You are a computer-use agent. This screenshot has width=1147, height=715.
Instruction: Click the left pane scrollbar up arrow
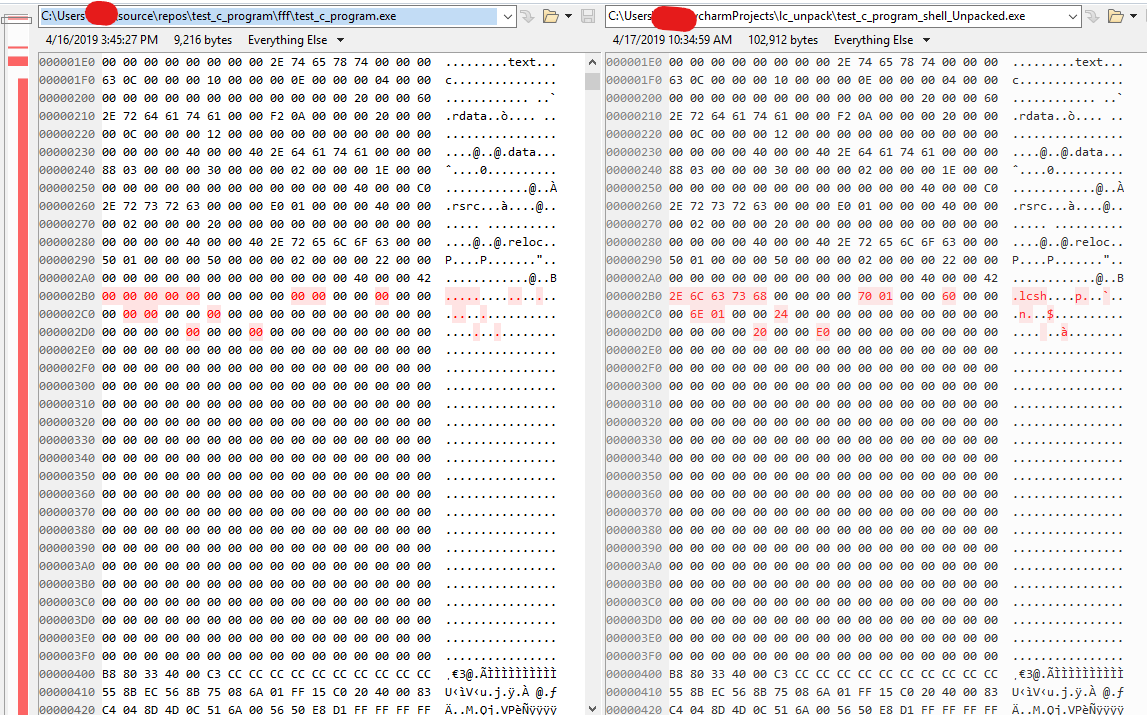593,63
